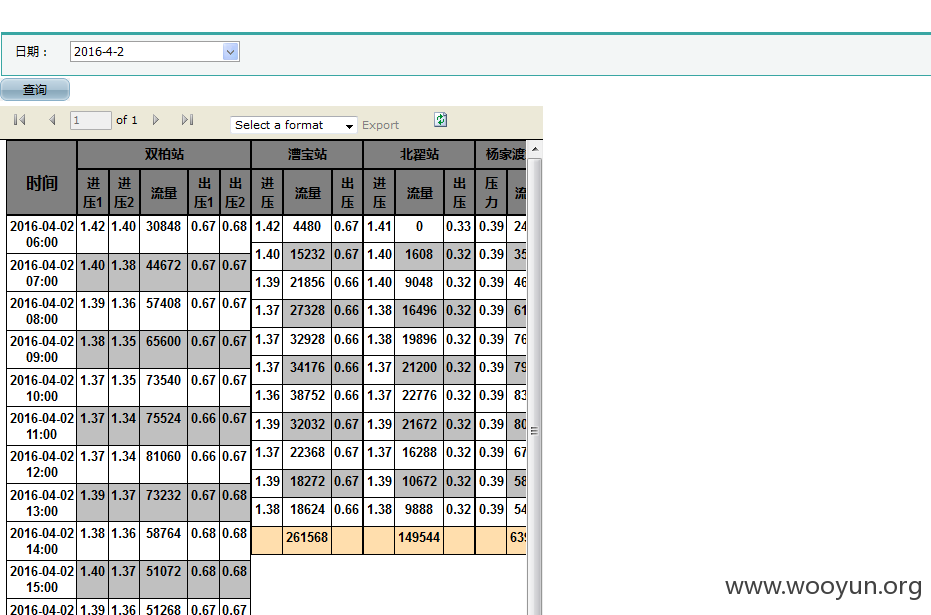This screenshot has height=615, width=931.
Task: Go to next report page
Action: pyautogui.click(x=156, y=120)
